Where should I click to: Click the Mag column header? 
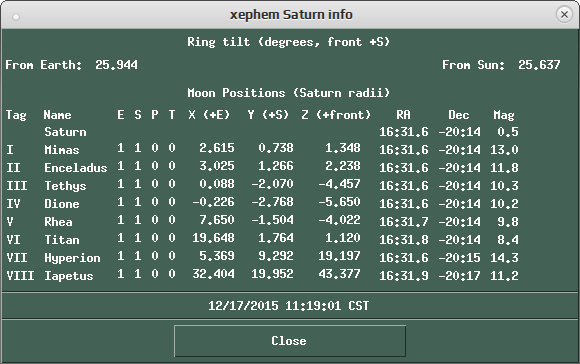(504, 115)
